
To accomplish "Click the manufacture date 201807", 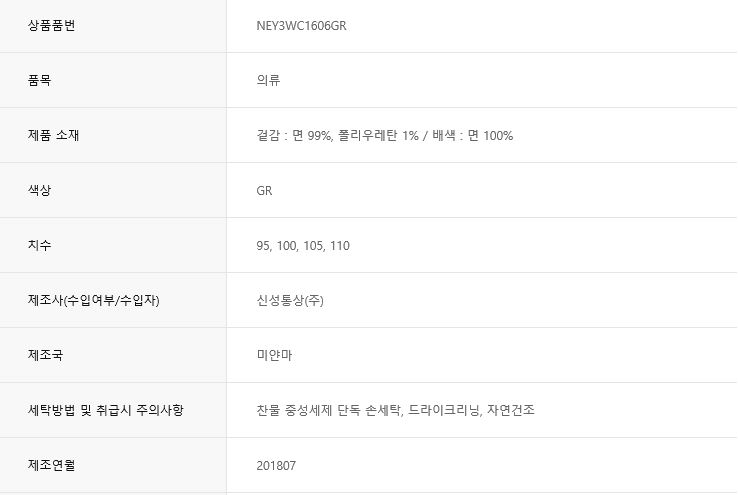I will click(276, 465).
